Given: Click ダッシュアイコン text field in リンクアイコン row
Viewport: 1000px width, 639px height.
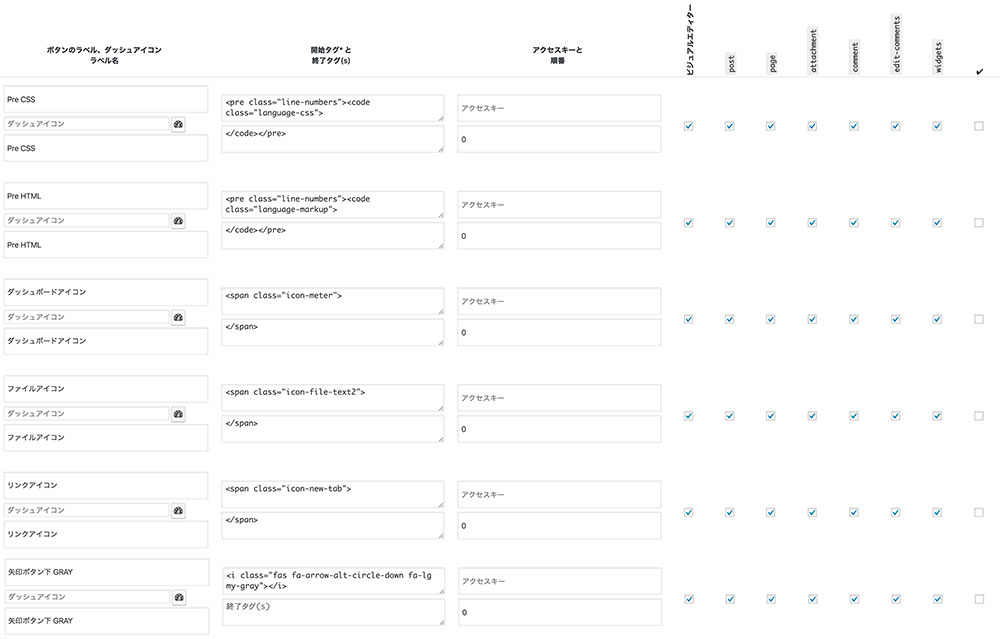Looking at the screenshot, I should (86, 511).
